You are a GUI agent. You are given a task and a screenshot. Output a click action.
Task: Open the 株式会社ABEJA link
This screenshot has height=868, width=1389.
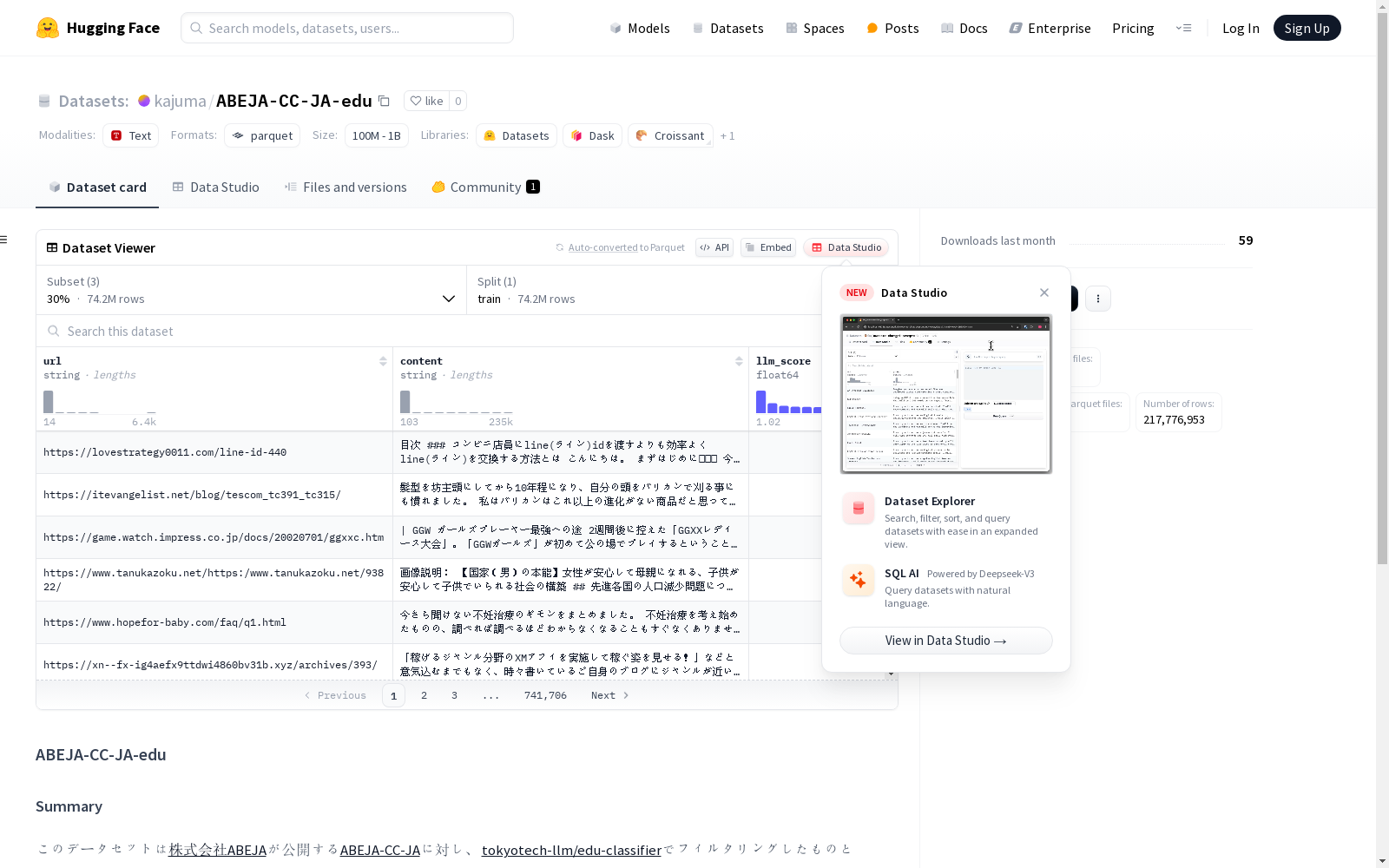coord(217,850)
